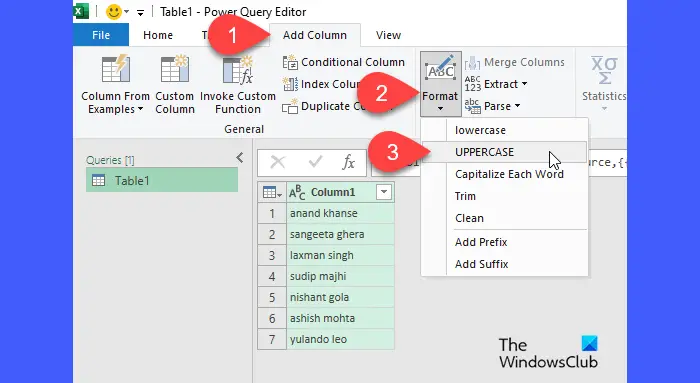
Task: Select Trim from the Format menu
Action: tap(504, 196)
